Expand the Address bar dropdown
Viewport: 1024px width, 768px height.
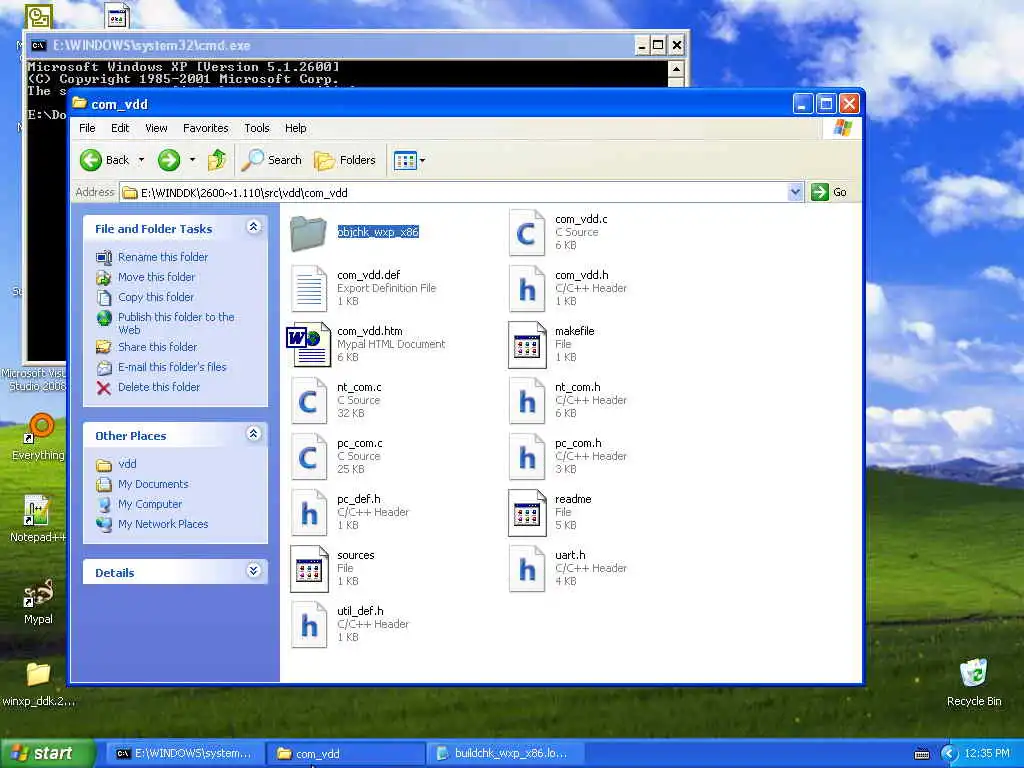pyautogui.click(x=795, y=192)
